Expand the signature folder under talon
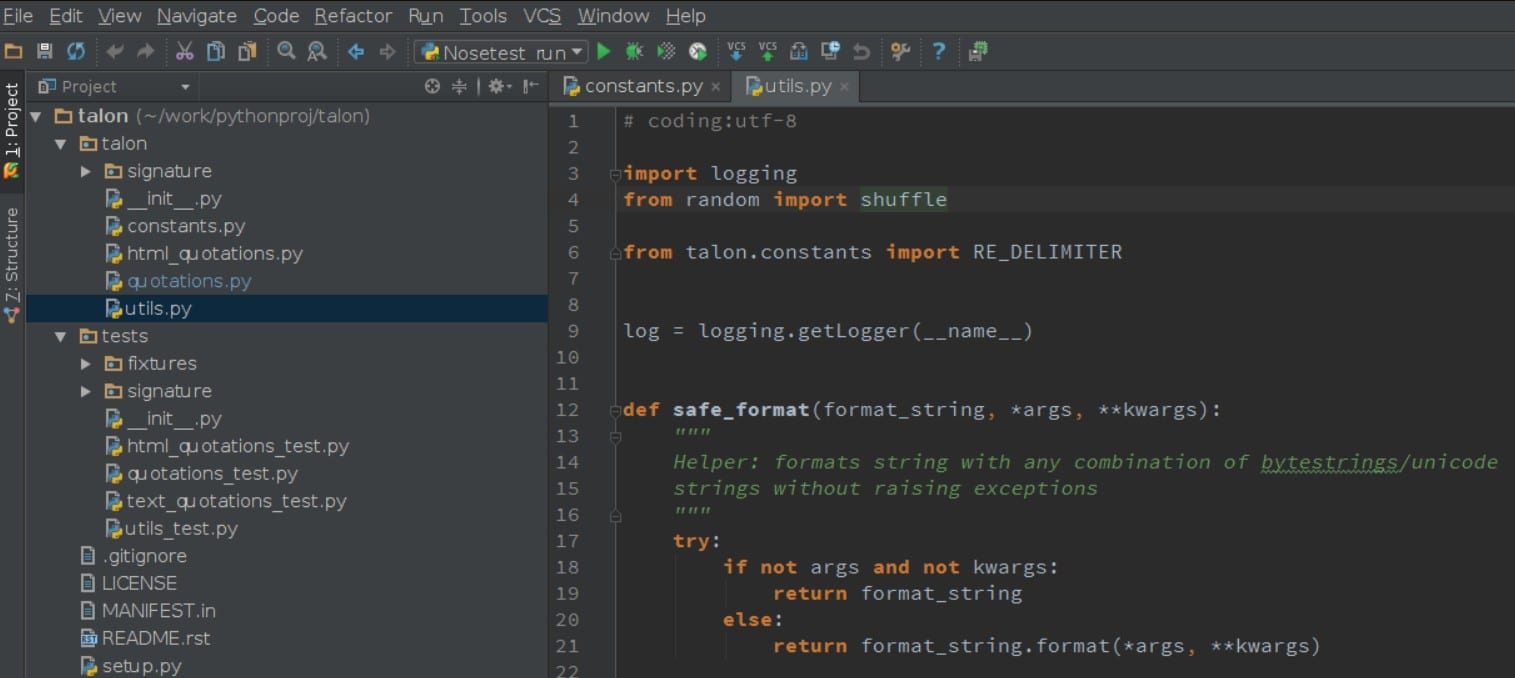Screen dimensions: 1515x678 coord(85,170)
